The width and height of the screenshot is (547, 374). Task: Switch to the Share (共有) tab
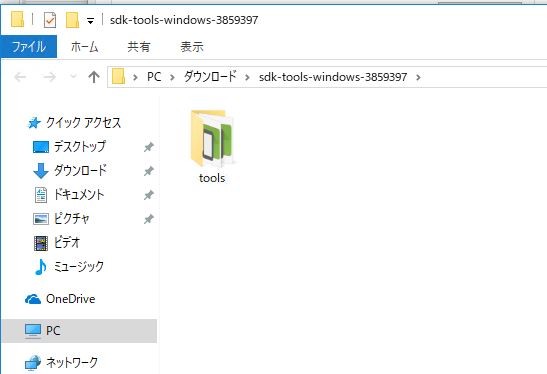pos(138,47)
